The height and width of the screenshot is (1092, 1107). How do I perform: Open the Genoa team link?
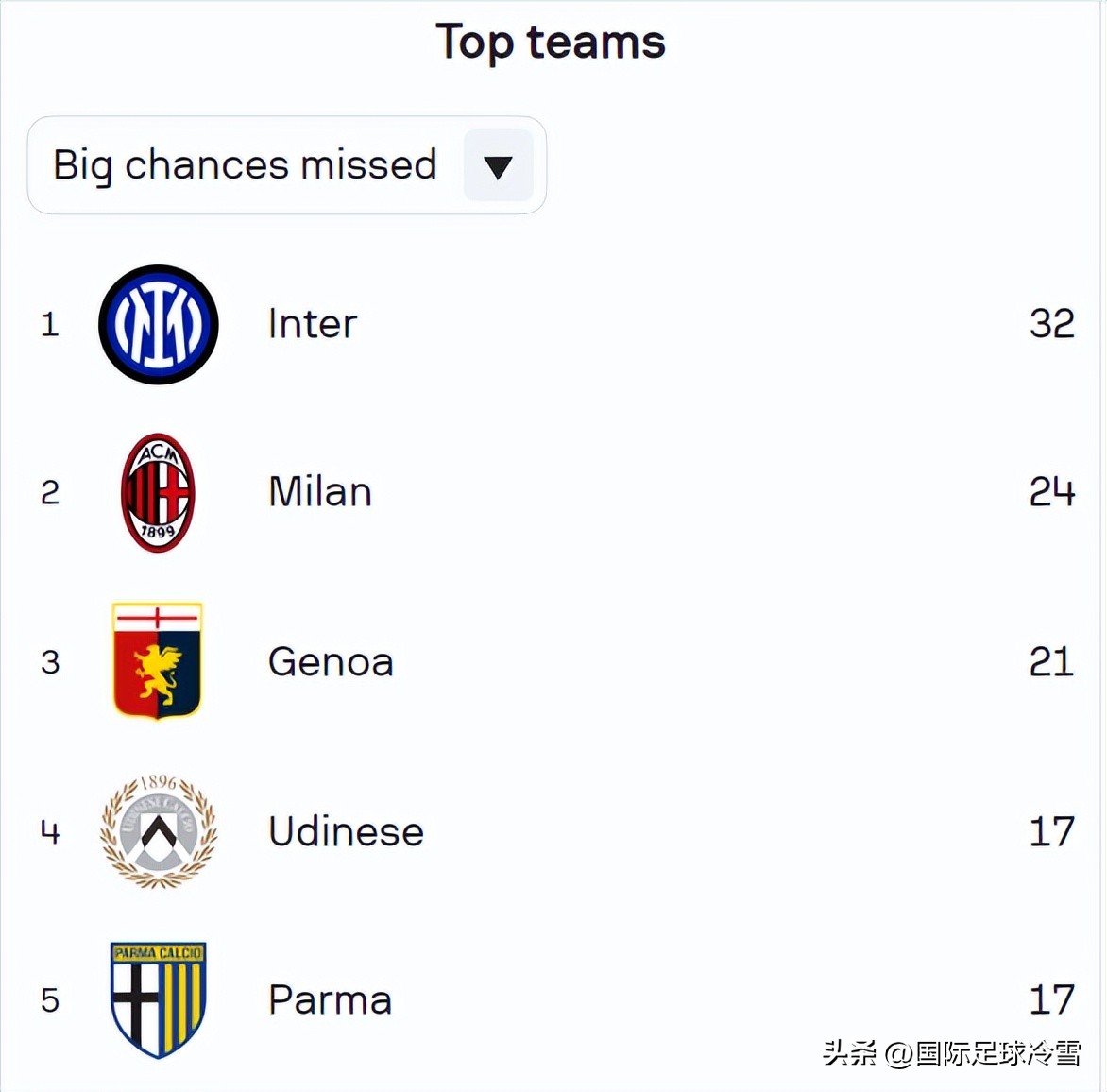331,662
